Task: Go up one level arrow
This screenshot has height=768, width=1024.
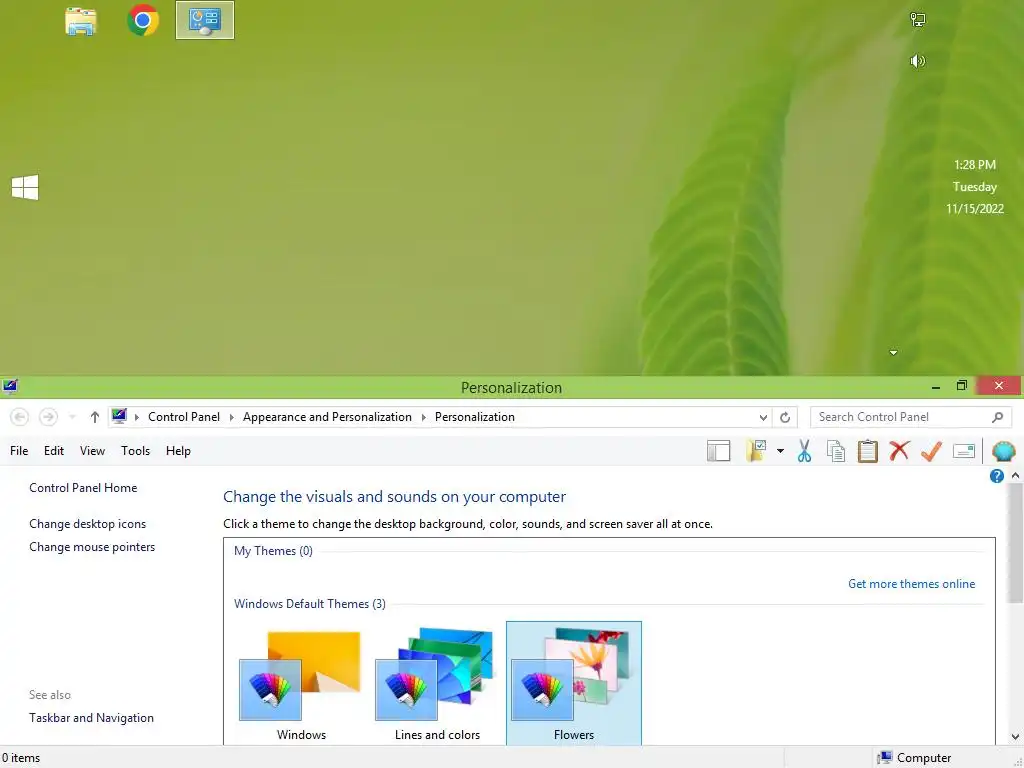Action: pyautogui.click(x=95, y=417)
